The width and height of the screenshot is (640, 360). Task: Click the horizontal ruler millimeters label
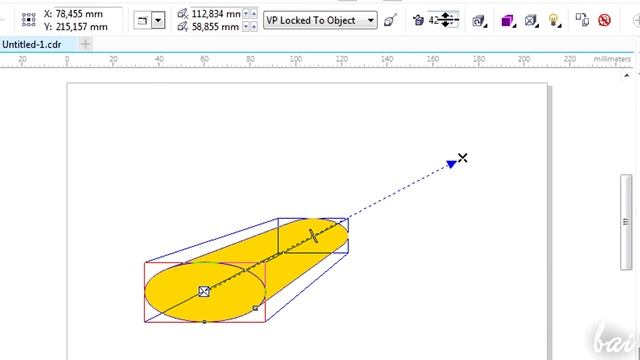click(x=612, y=59)
